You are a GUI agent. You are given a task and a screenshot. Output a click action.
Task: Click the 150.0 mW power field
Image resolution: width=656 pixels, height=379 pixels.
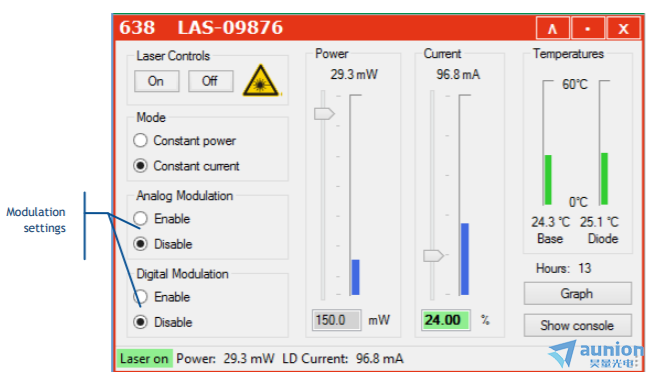(x=336, y=320)
